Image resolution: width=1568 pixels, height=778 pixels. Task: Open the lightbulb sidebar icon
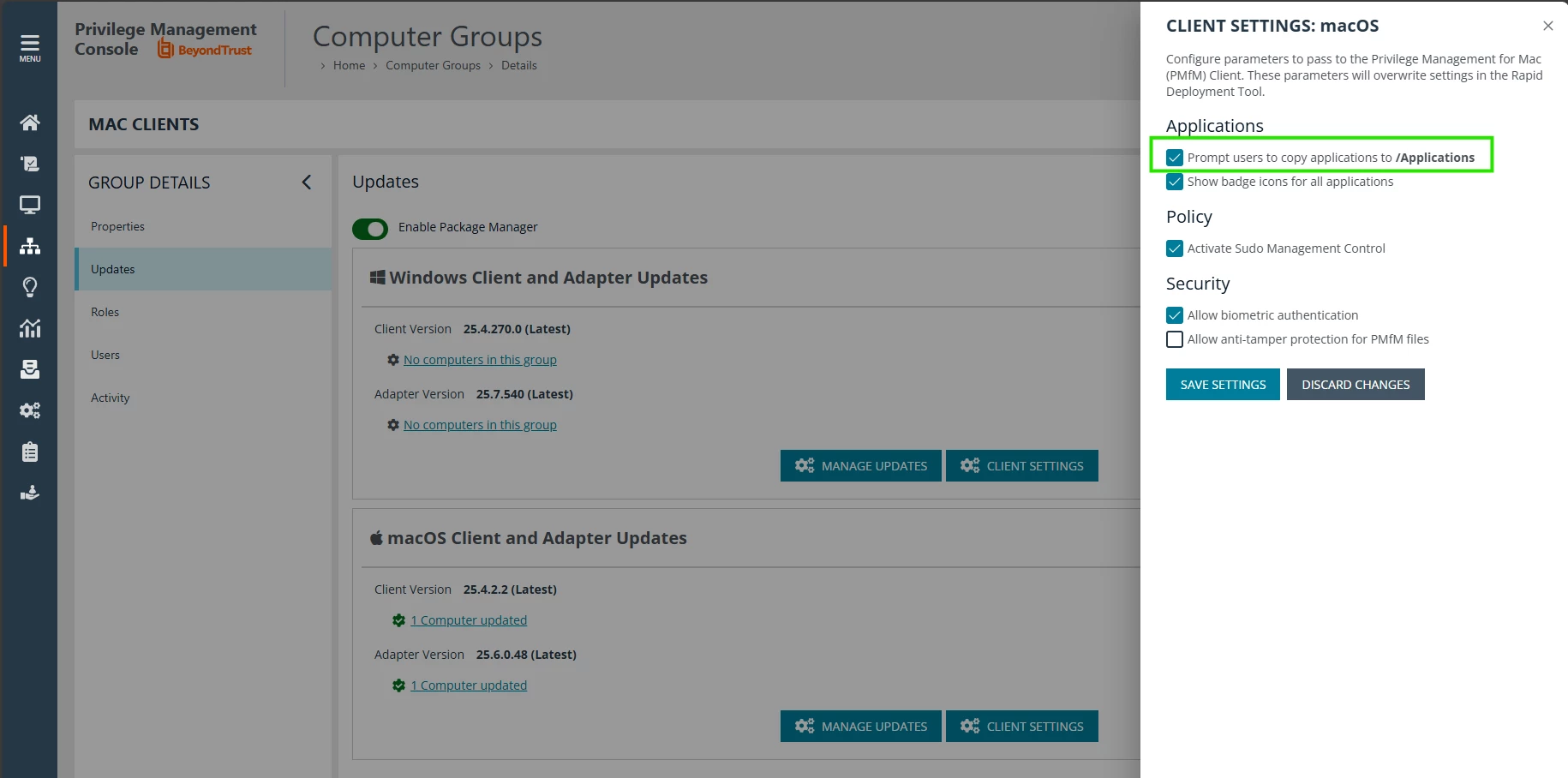pyautogui.click(x=30, y=287)
